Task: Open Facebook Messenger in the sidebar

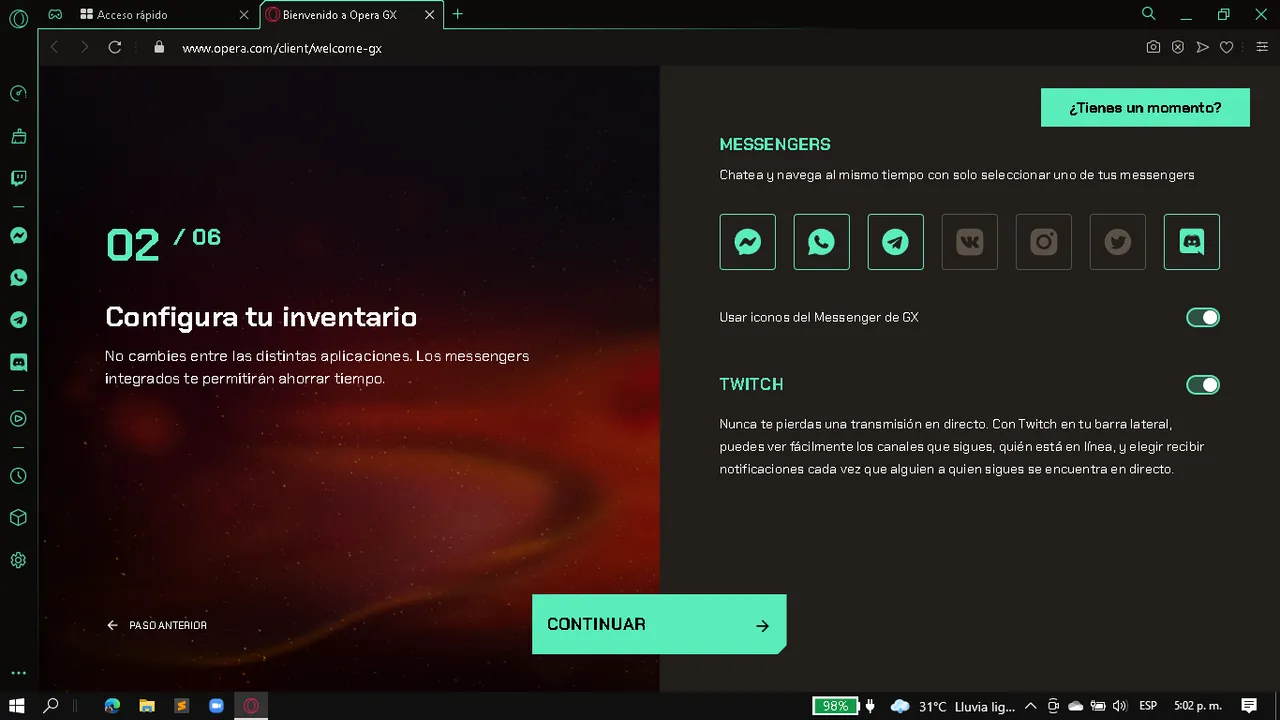Action: (x=18, y=236)
